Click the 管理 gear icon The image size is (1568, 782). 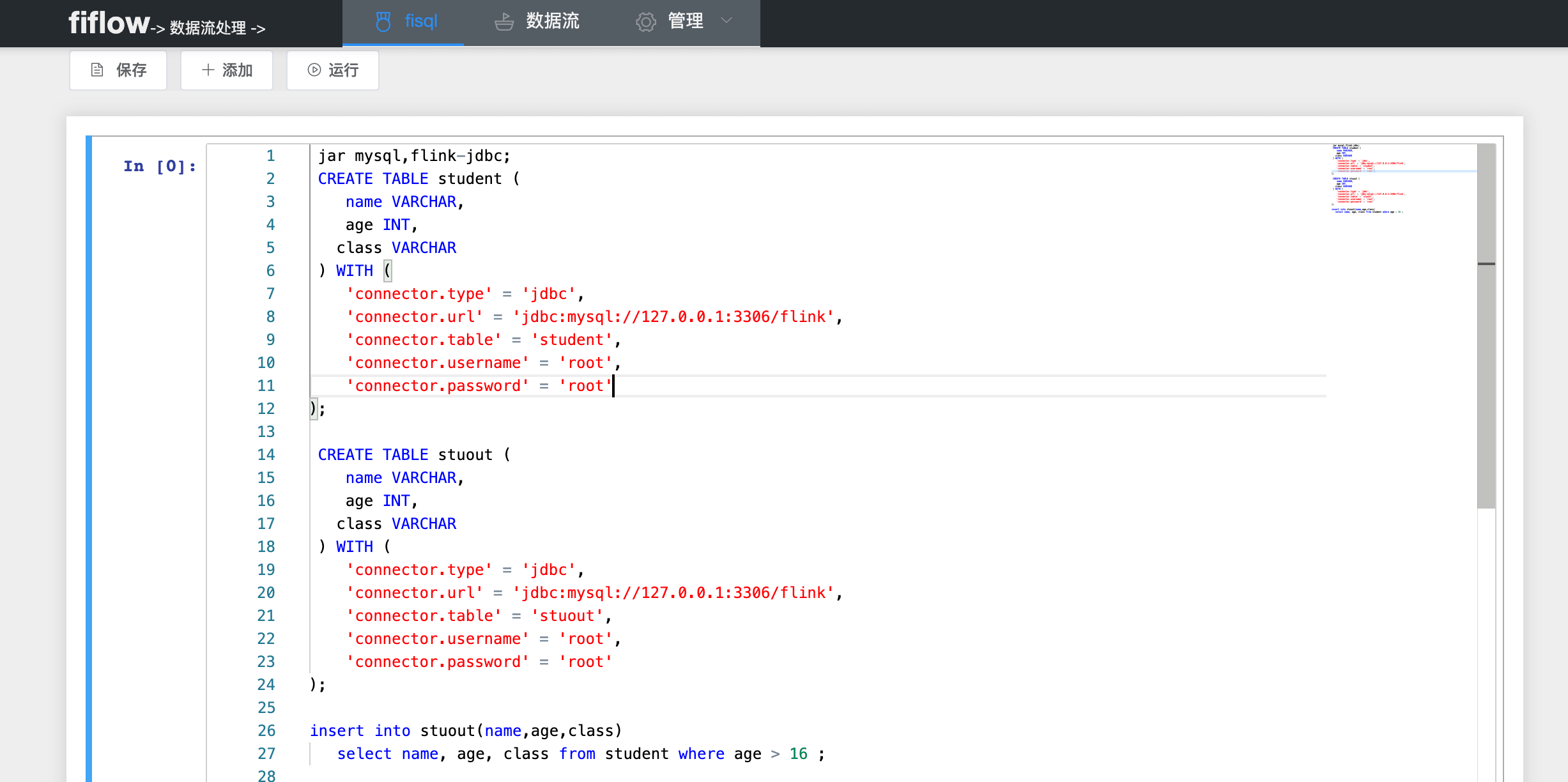click(x=645, y=22)
